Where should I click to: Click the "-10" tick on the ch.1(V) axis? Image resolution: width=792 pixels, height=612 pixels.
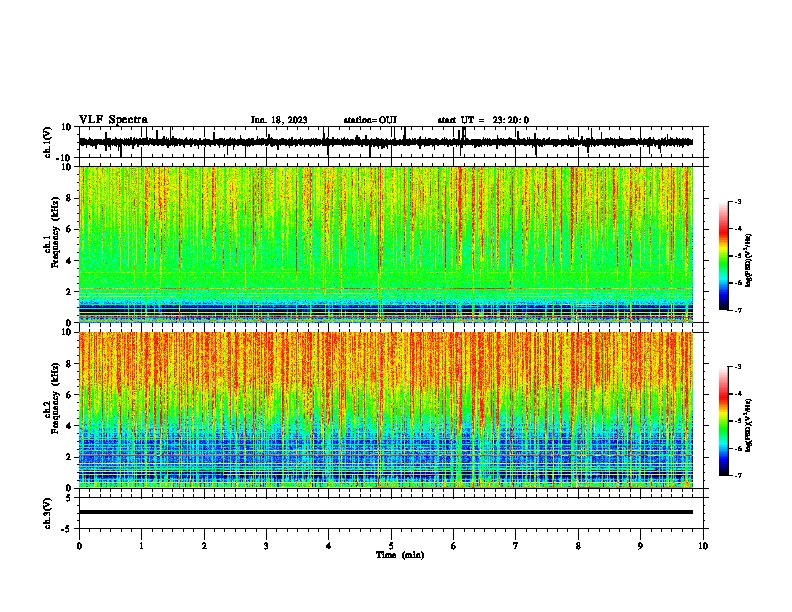[x=65, y=158]
